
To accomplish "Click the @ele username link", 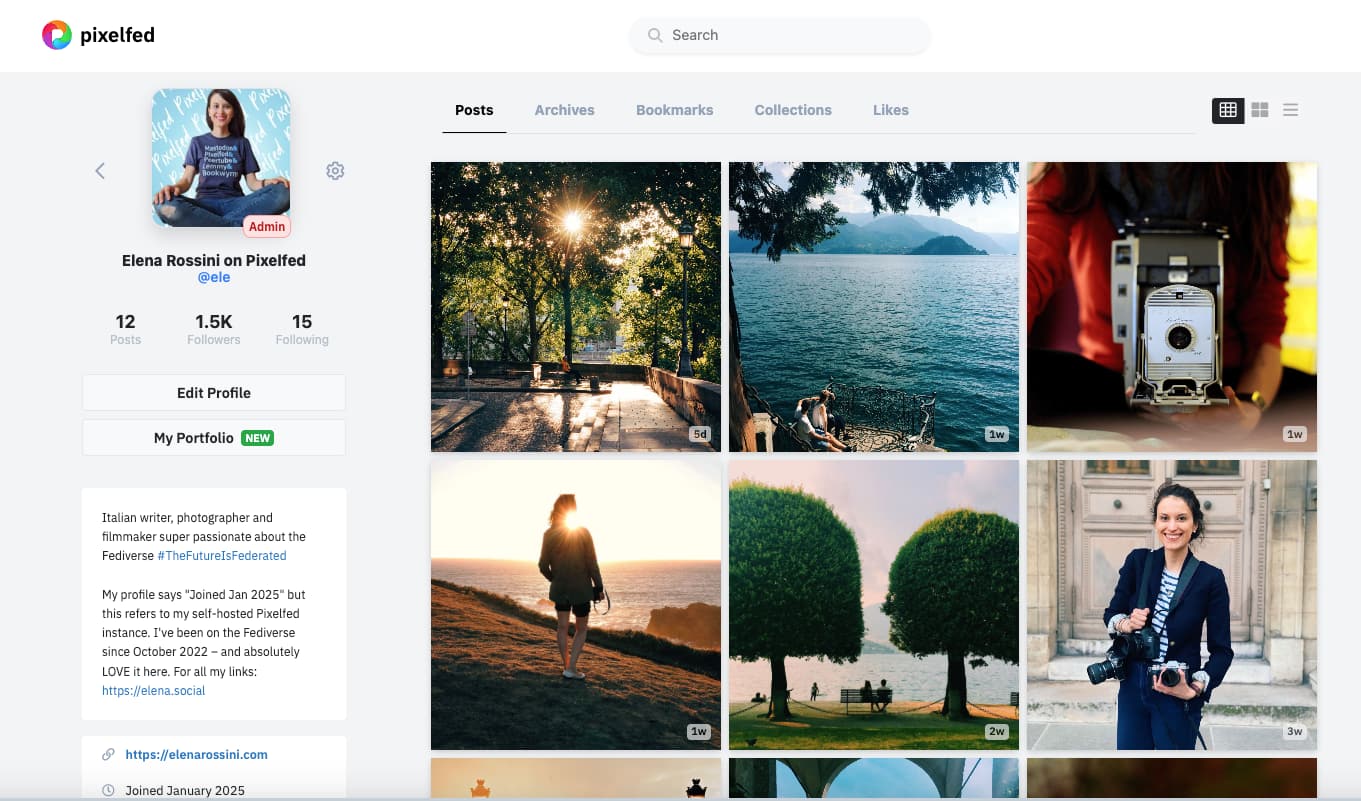I will tap(213, 277).
